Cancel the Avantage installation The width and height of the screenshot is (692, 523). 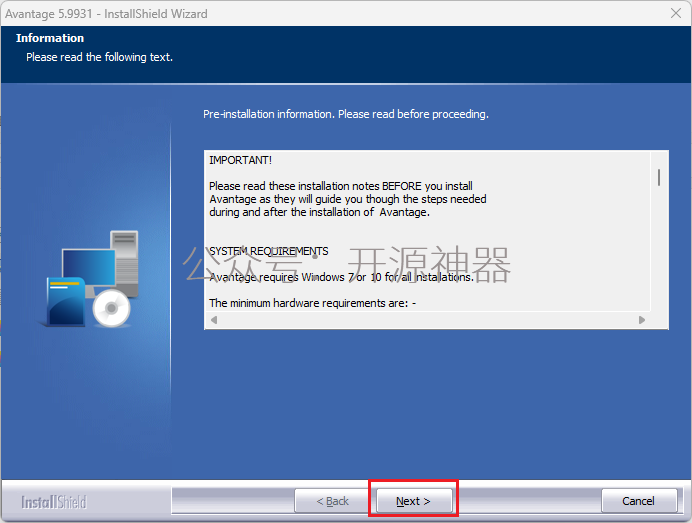(x=638, y=501)
